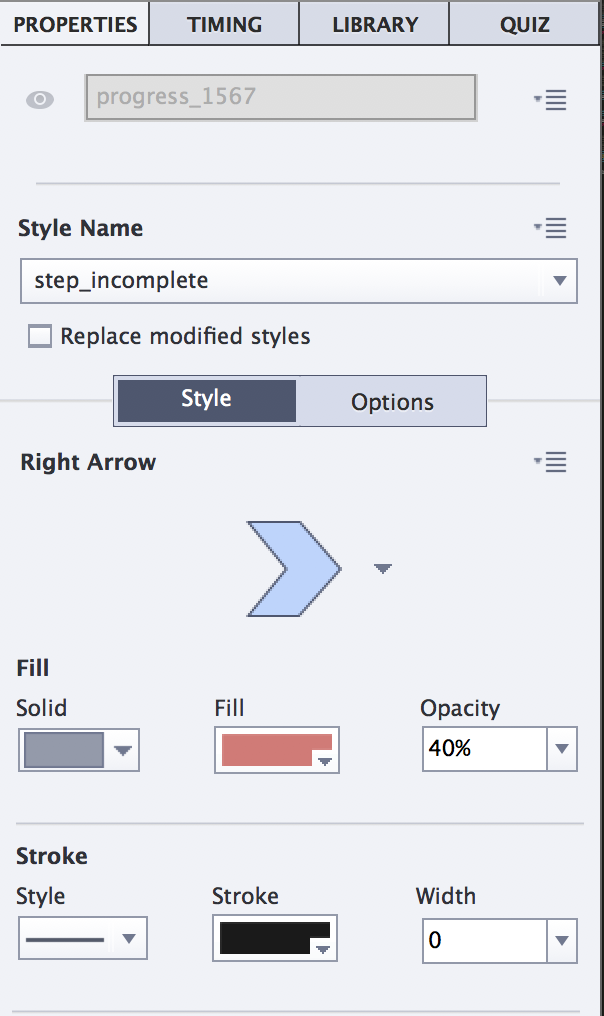Open the Stroke Style line dropdown

coord(82,938)
